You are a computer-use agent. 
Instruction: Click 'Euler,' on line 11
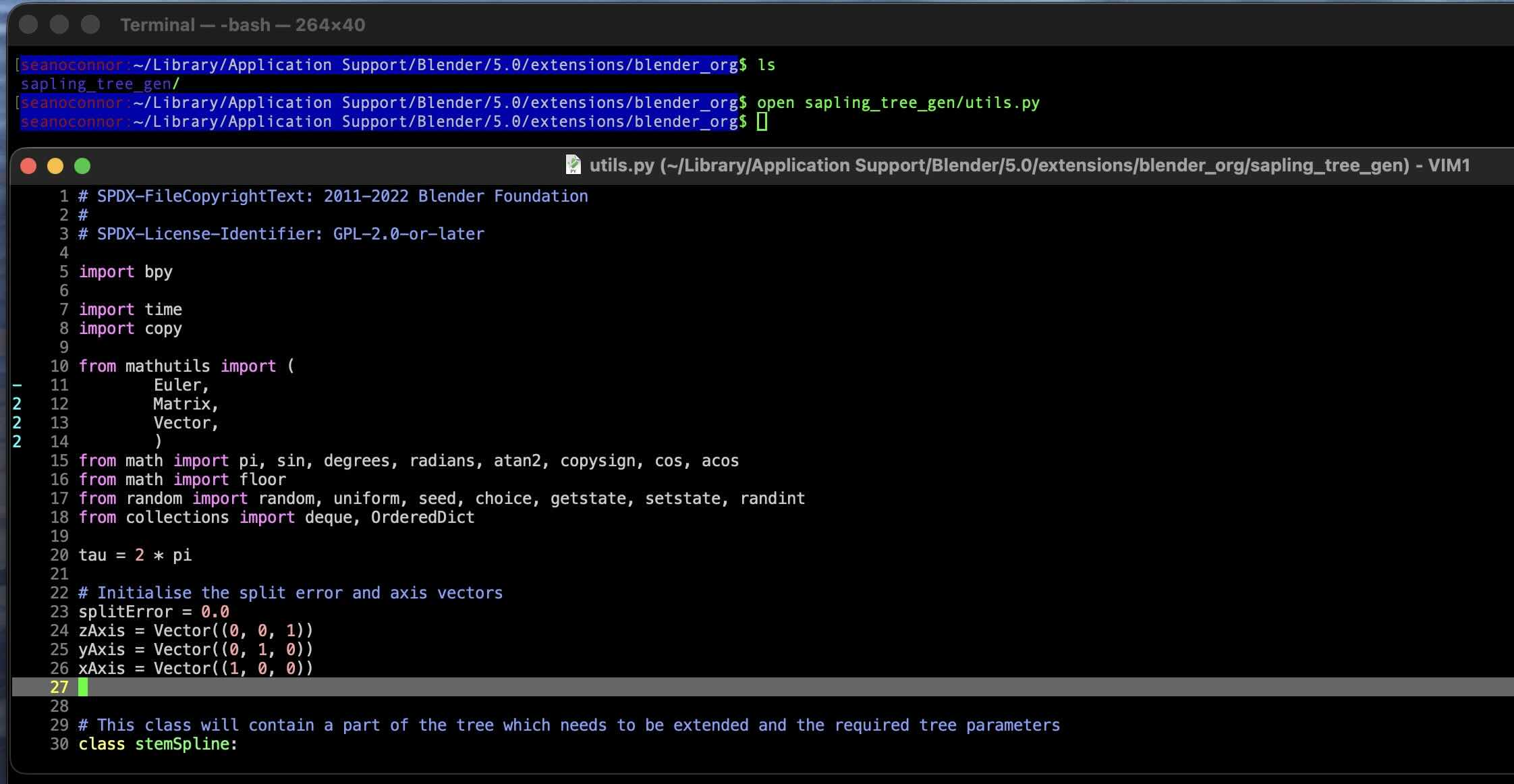pos(181,385)
